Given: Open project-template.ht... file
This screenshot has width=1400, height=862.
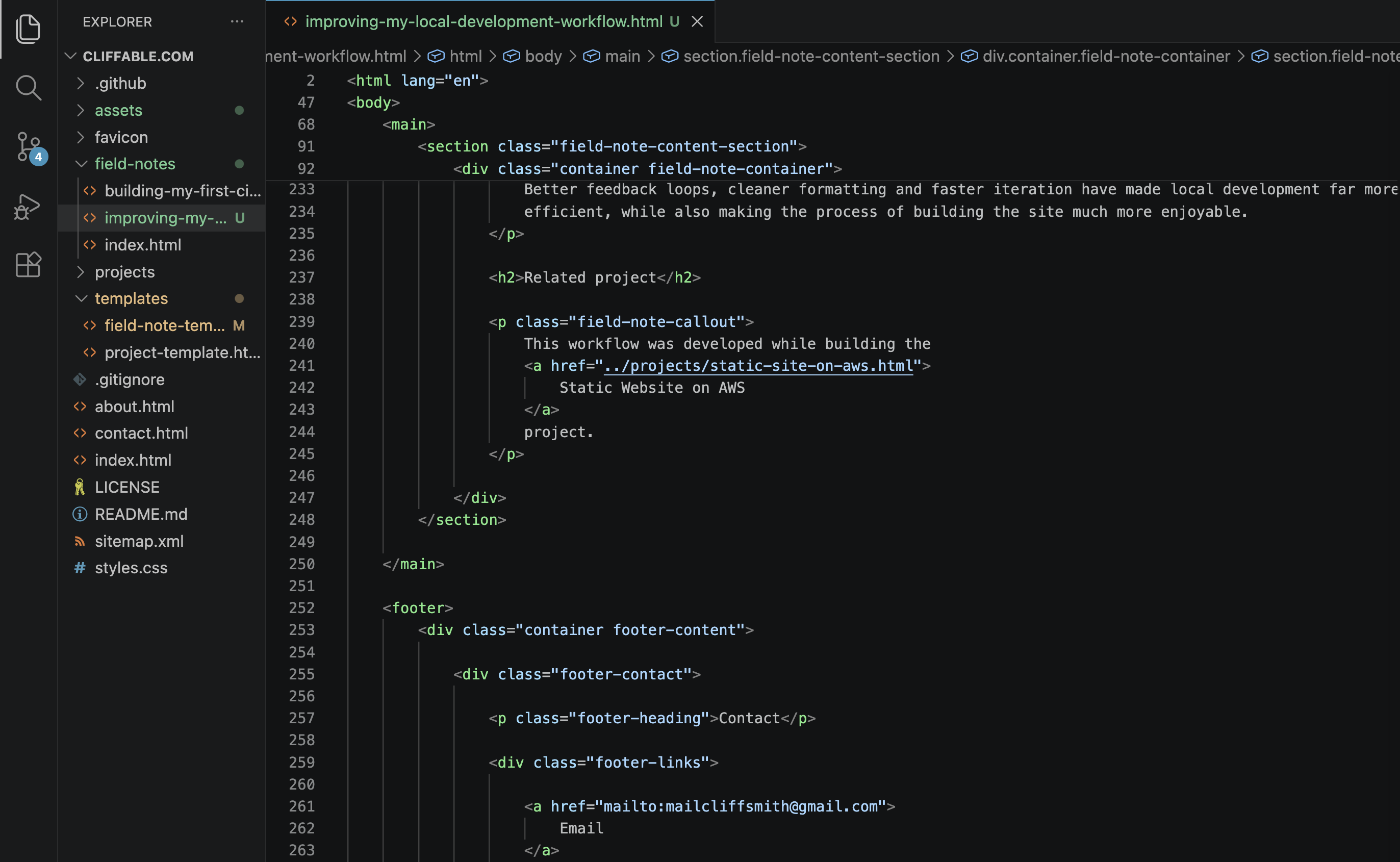Looking at the screenshot, I should pyautogui.click(x=162, y=353).
